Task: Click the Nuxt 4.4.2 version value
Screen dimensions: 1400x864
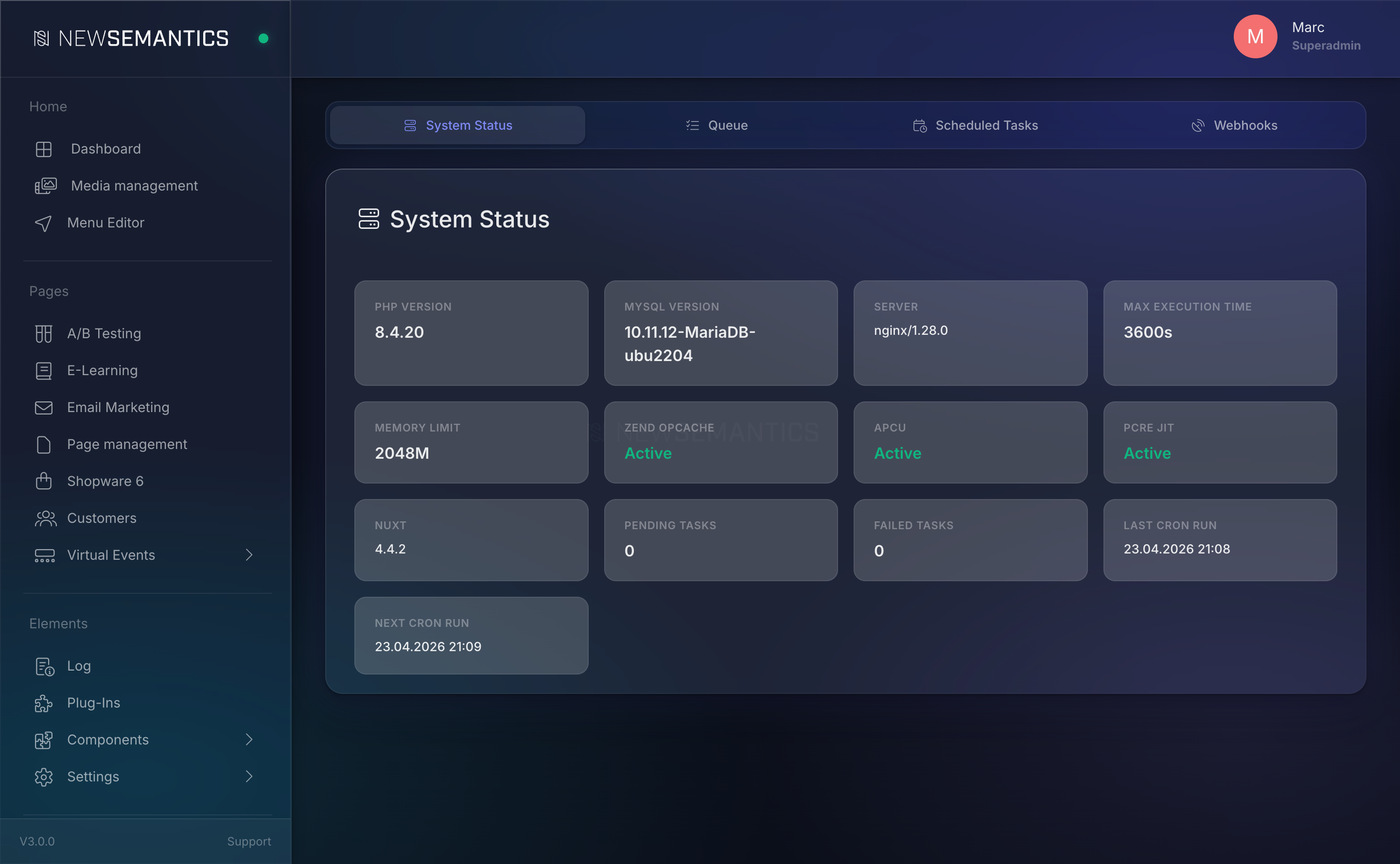Action: pos(390,549)
